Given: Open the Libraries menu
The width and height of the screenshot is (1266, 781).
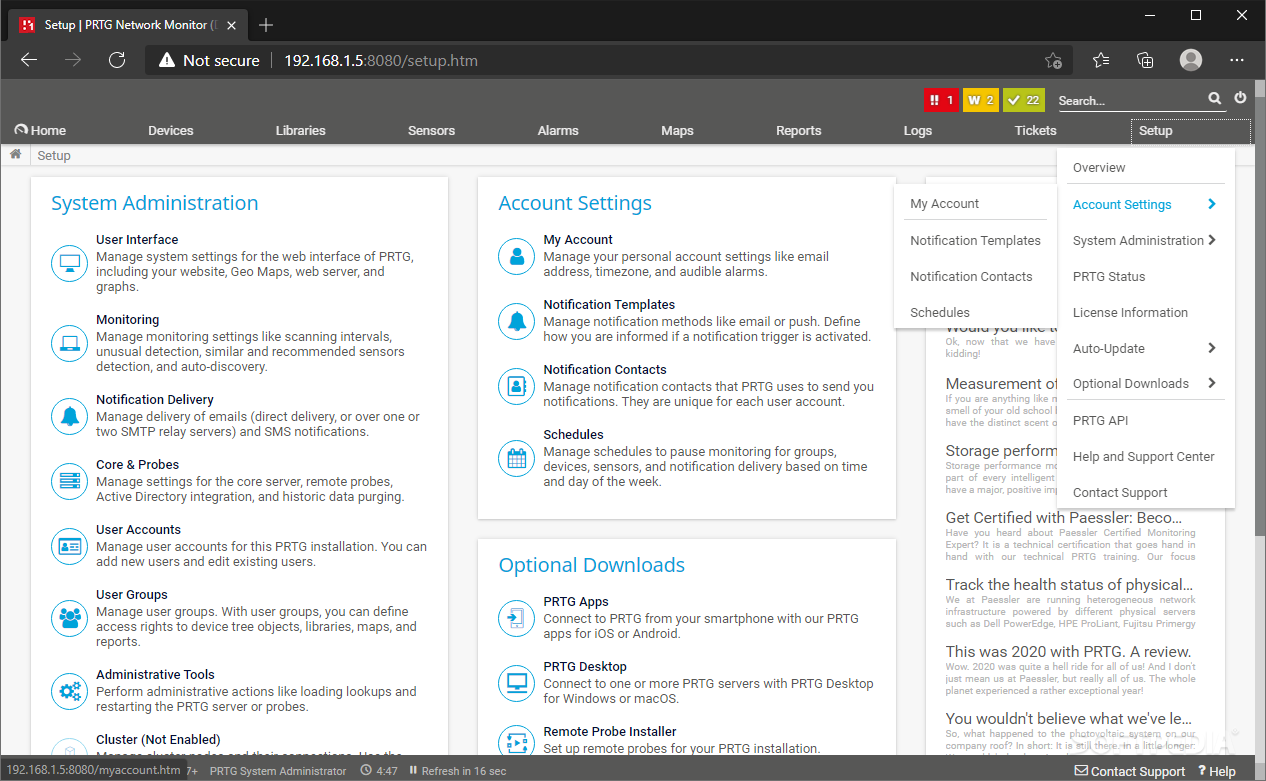Looking at the screenshot, I should [301, 130].
